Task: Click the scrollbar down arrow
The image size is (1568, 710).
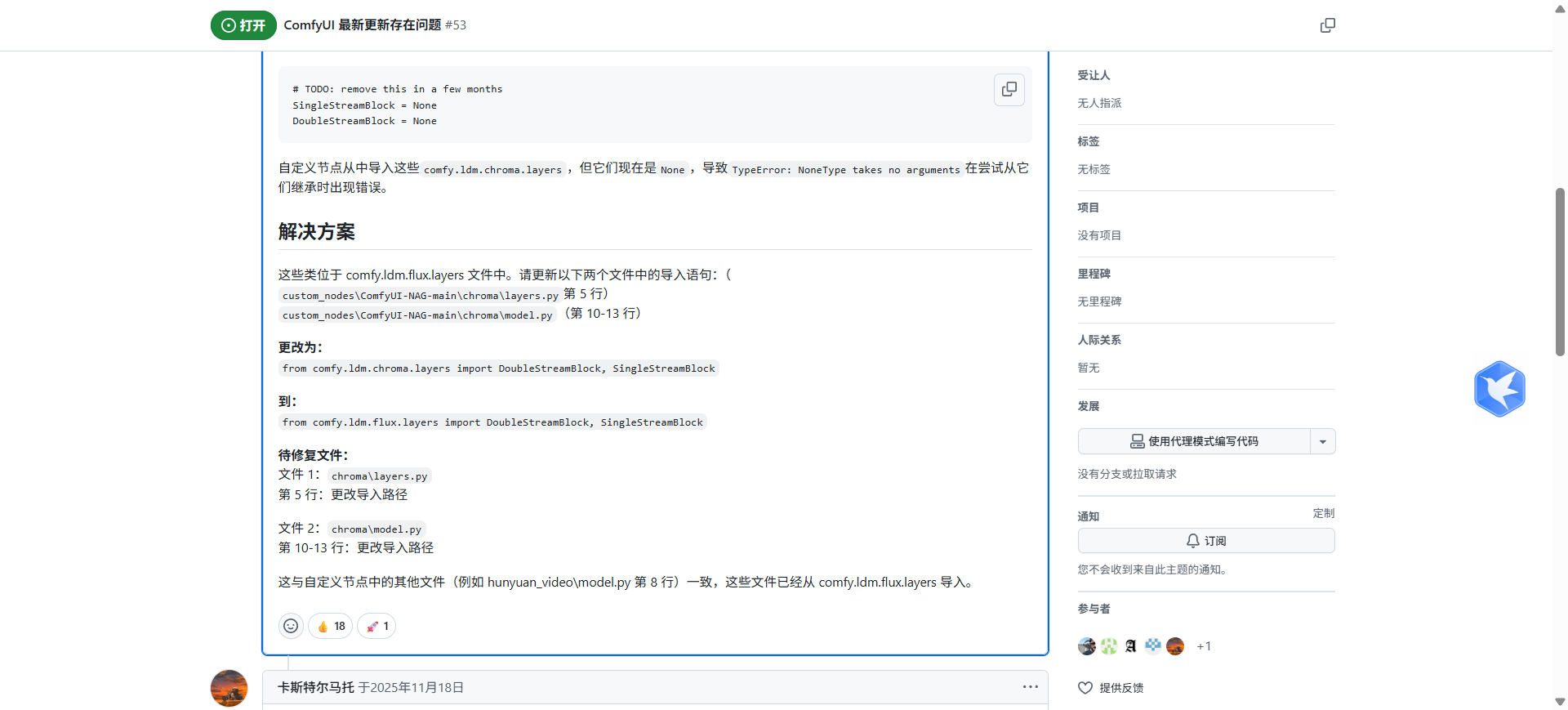Action: pos(1560,702)
